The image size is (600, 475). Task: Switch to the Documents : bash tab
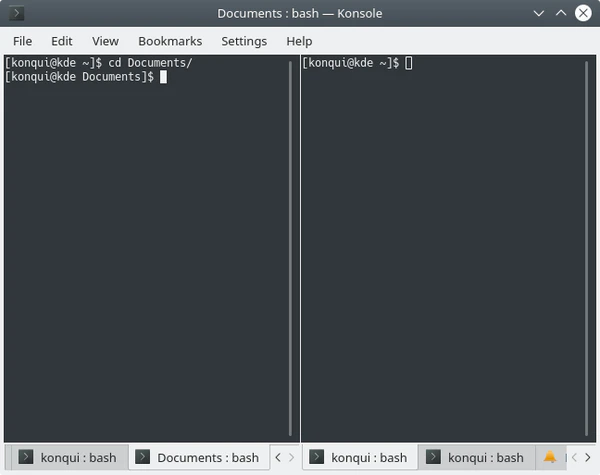(x=207, y=457)
